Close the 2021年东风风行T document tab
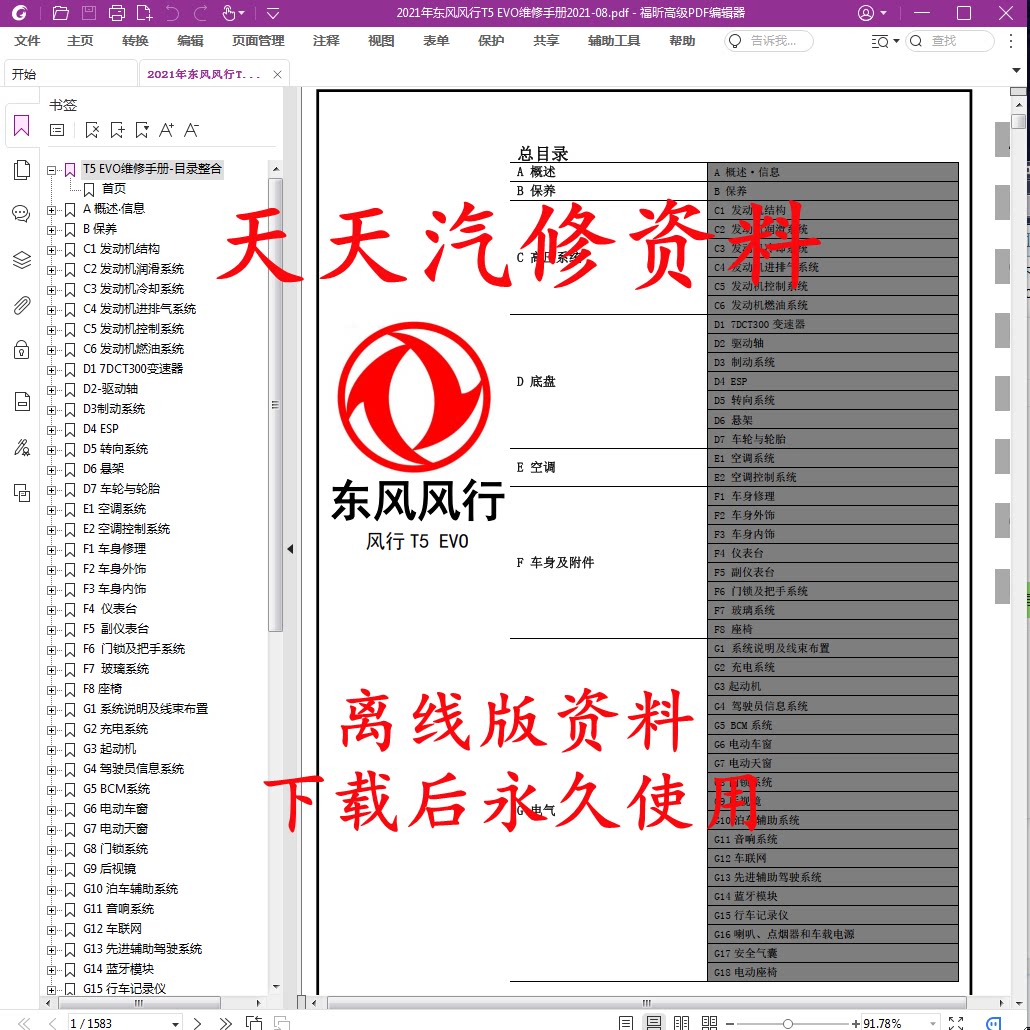 [x=277, y=74]
